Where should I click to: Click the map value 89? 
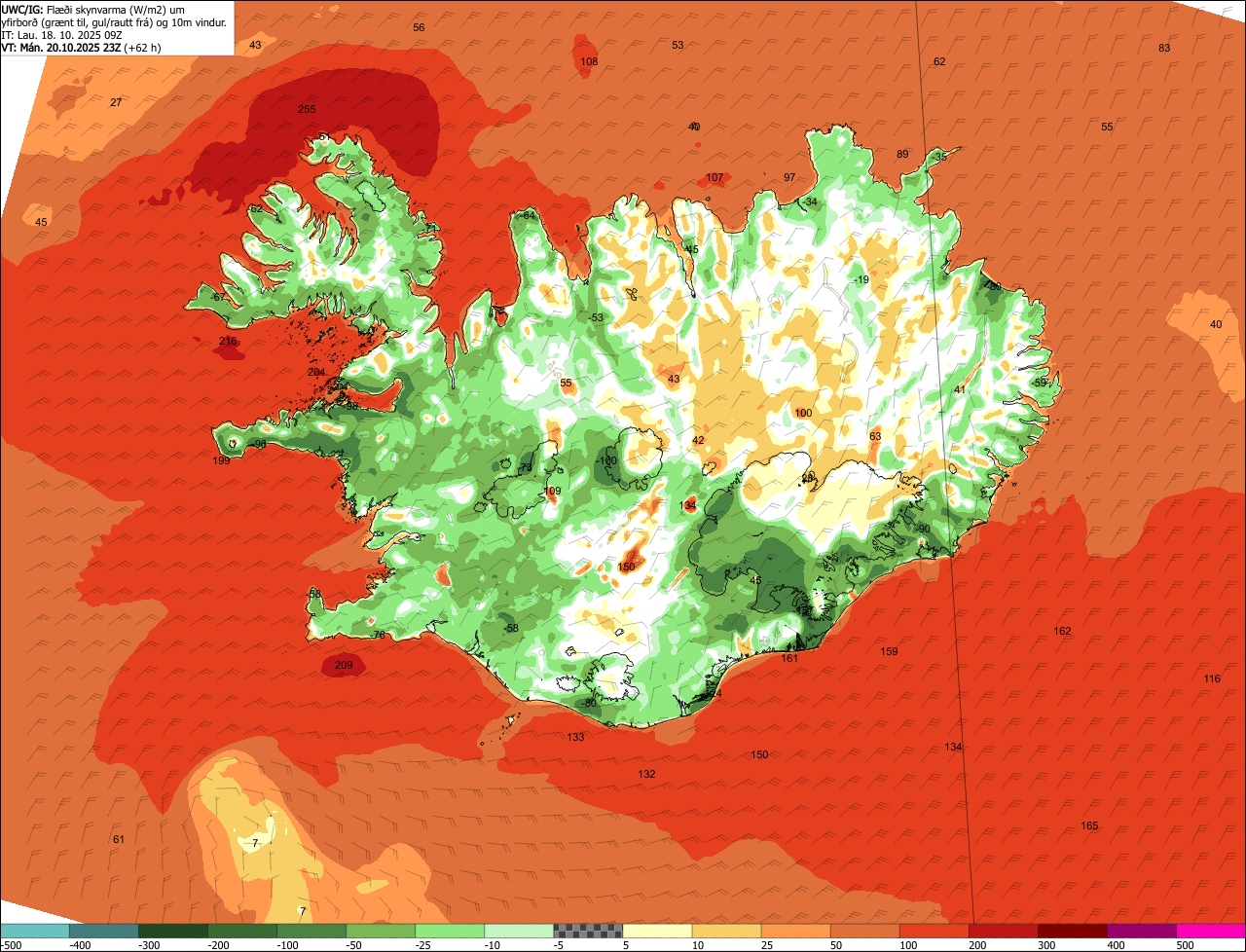(x=902, y=154)
